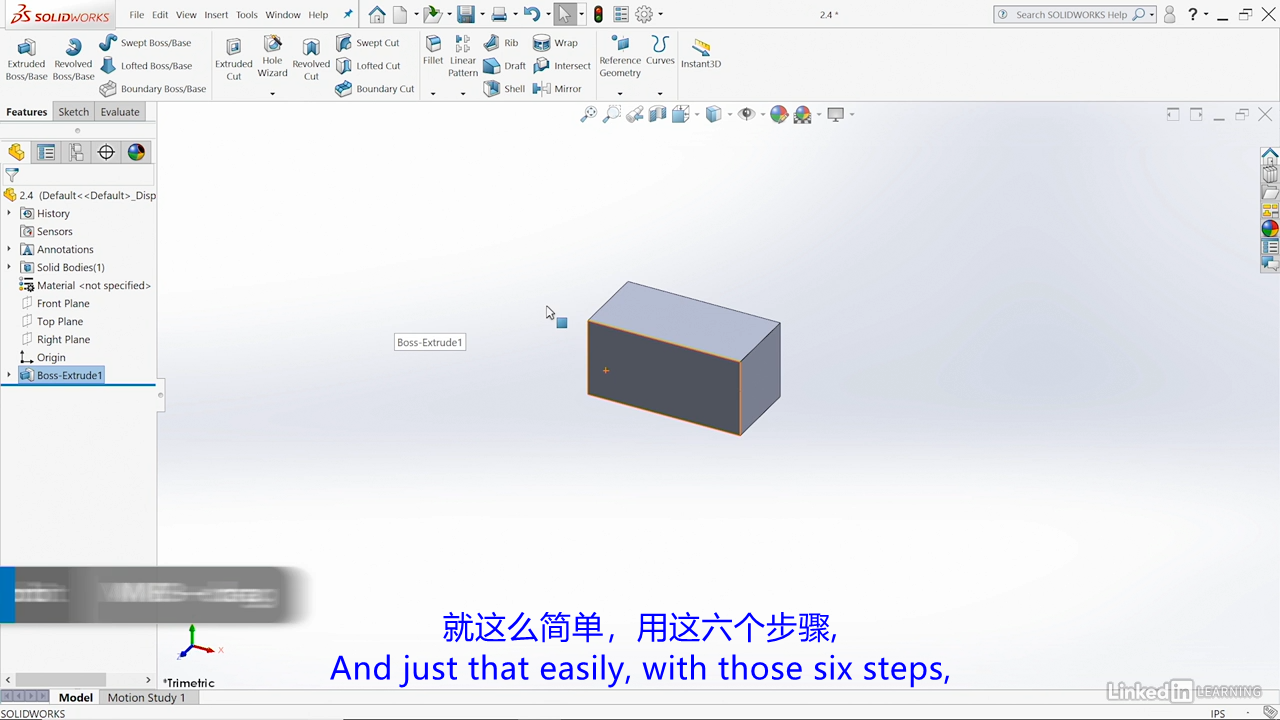Toggle the menu bar pin
1280x720 pixels.
[348, 14]
